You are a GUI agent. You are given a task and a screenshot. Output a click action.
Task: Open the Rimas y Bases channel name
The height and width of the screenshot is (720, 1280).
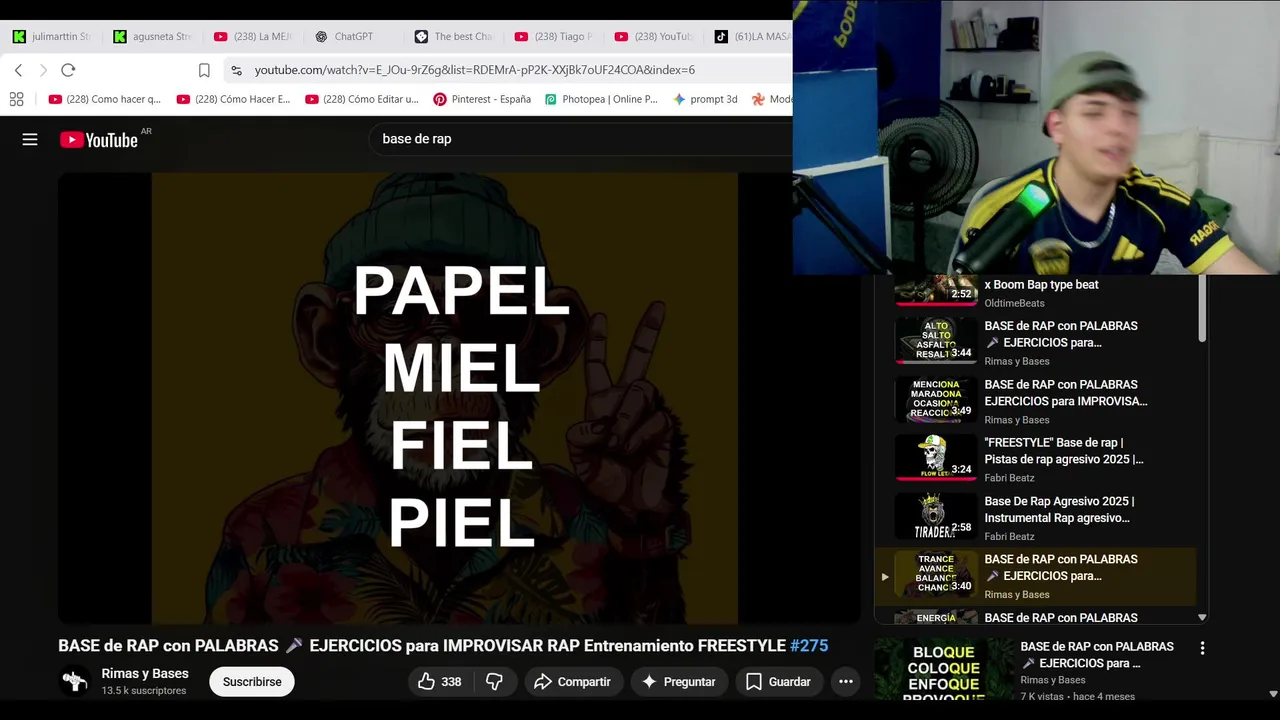(145, 674)
